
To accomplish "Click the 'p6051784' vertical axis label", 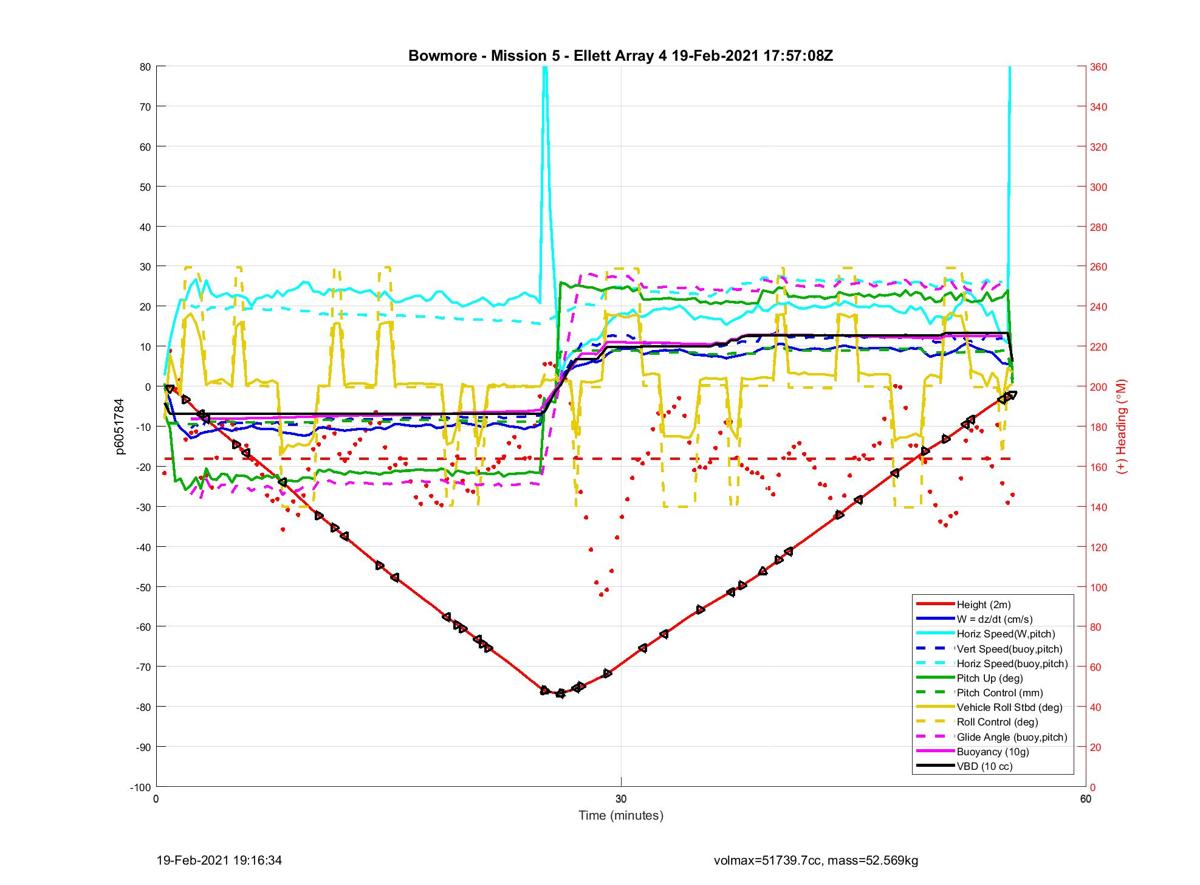I will coord(119,427).
